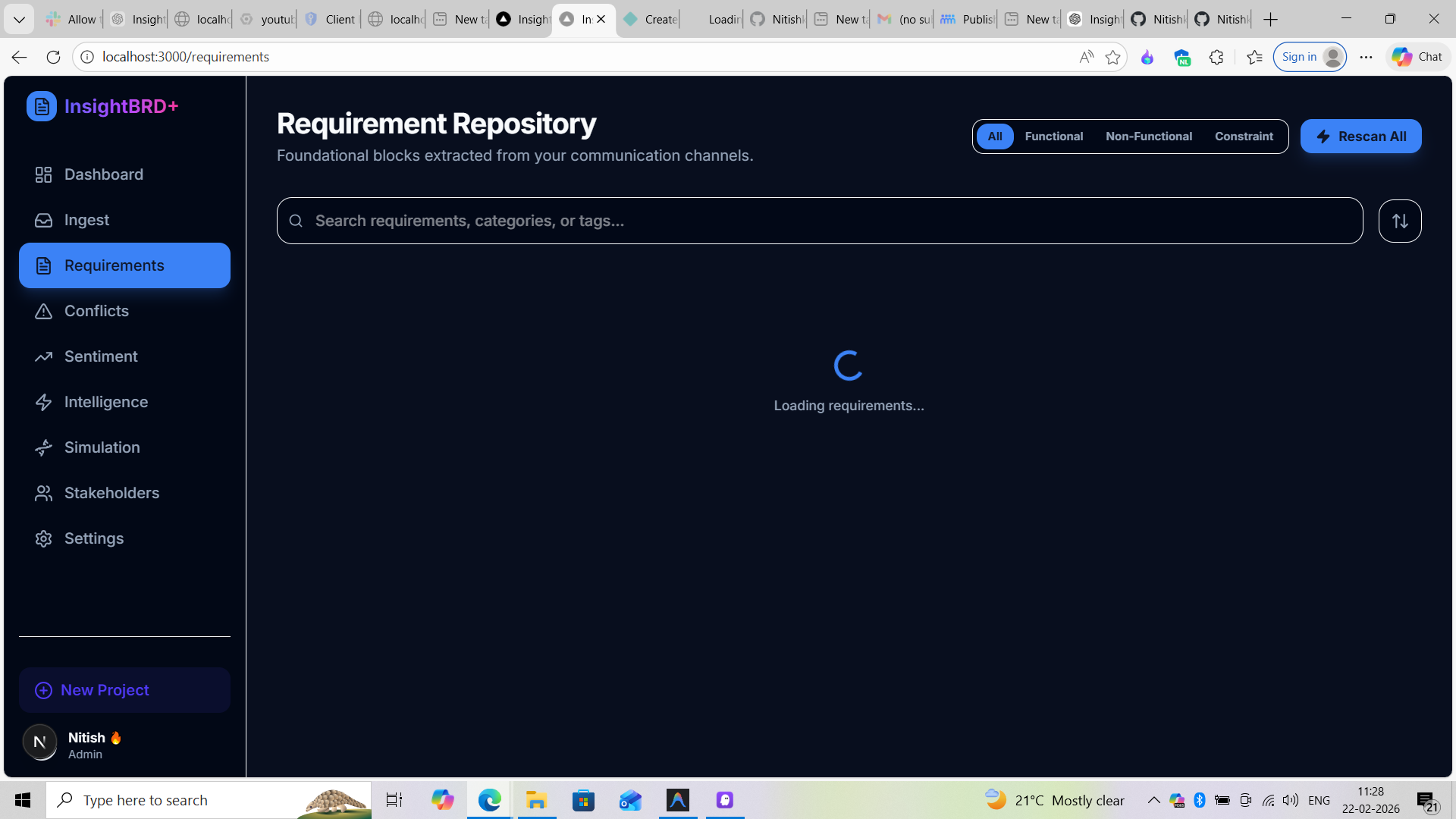Start a New Project
This screenshot has width=1456, height=819.
pos(104,690)
